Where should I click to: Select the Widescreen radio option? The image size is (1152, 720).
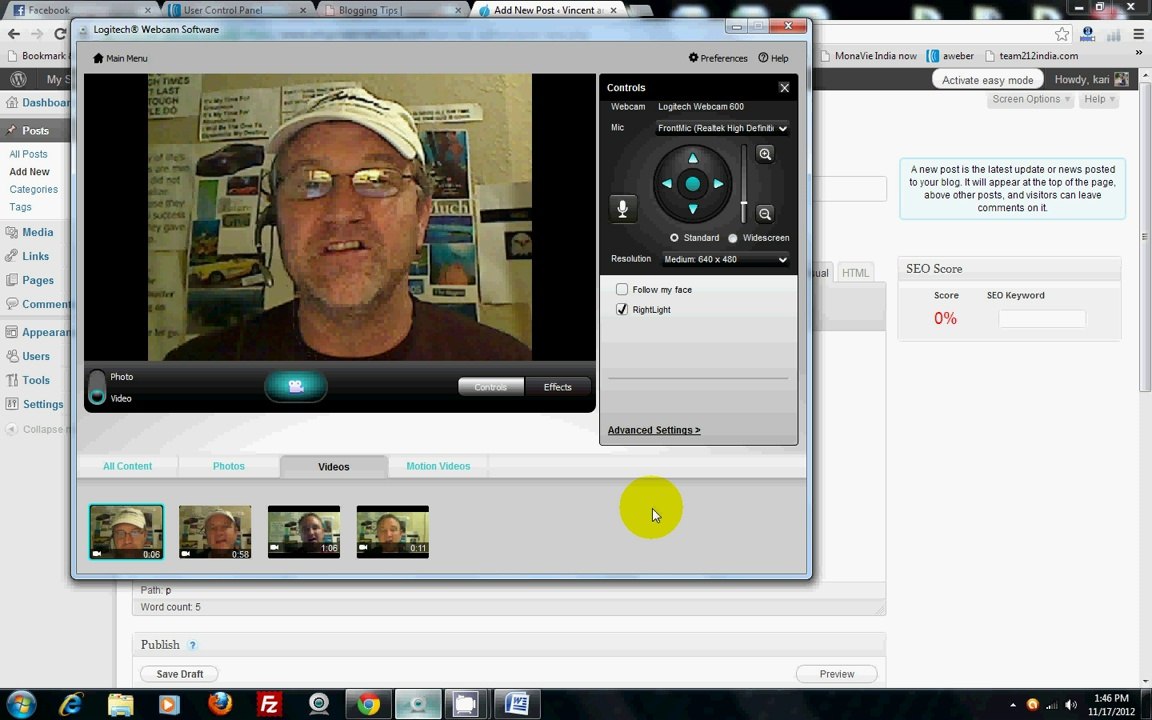pos(732,238)
